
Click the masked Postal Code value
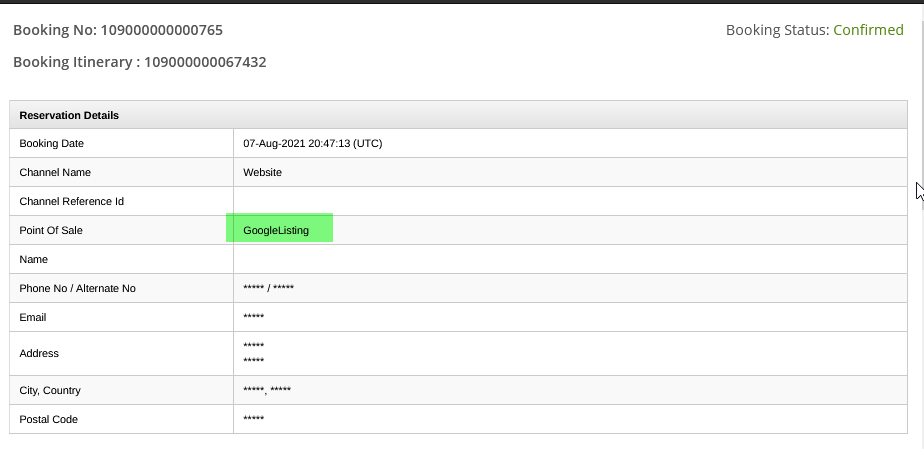pyautogui.click(x=253, y=419)
